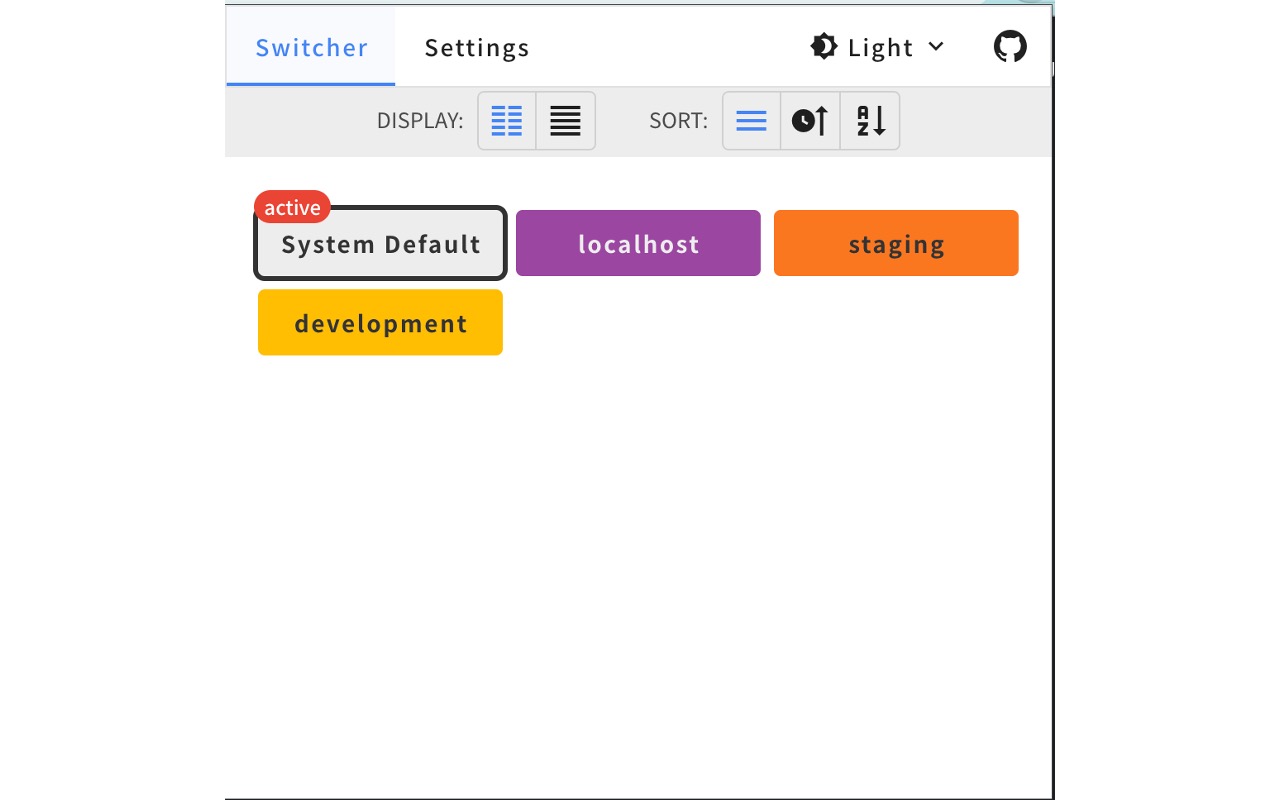The image size is (1280, 800).
Task: Open the GitHub repository icon
Action: (1010, 47)
